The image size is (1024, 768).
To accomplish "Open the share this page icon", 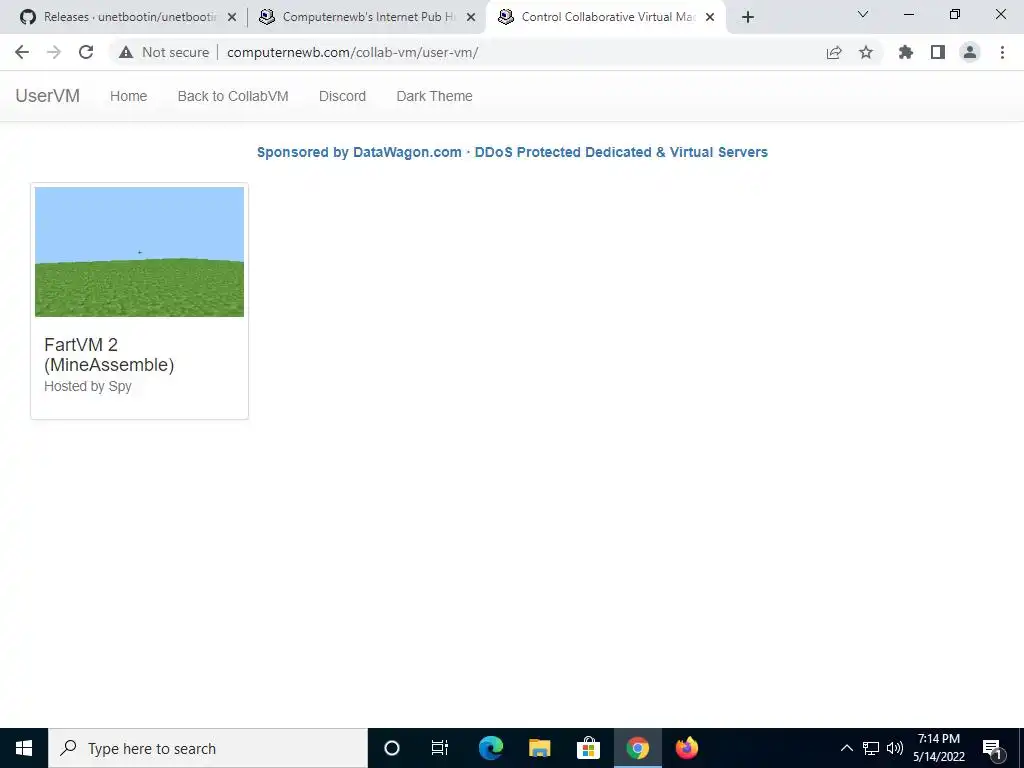I will (x=834, y=52).
